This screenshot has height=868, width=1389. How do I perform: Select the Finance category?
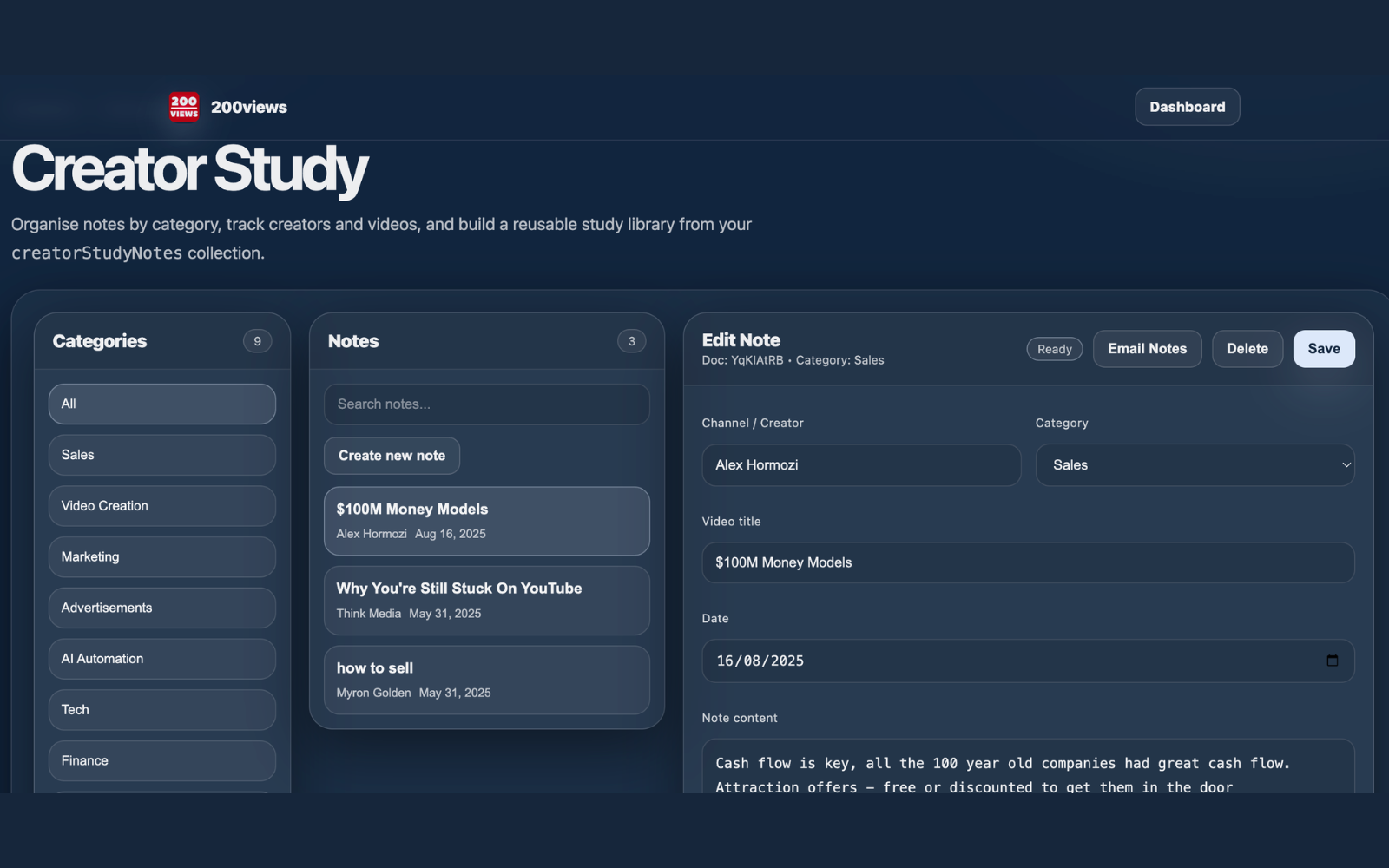pos(161,760)
